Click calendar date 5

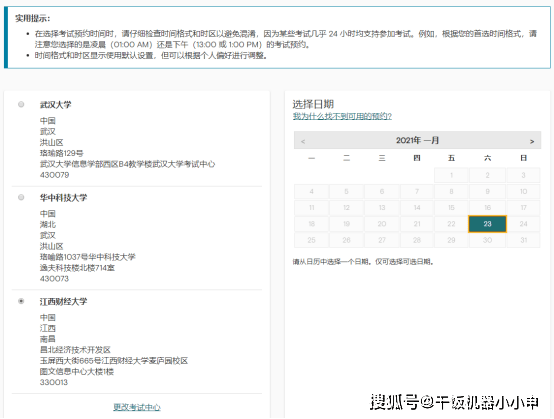346,191
